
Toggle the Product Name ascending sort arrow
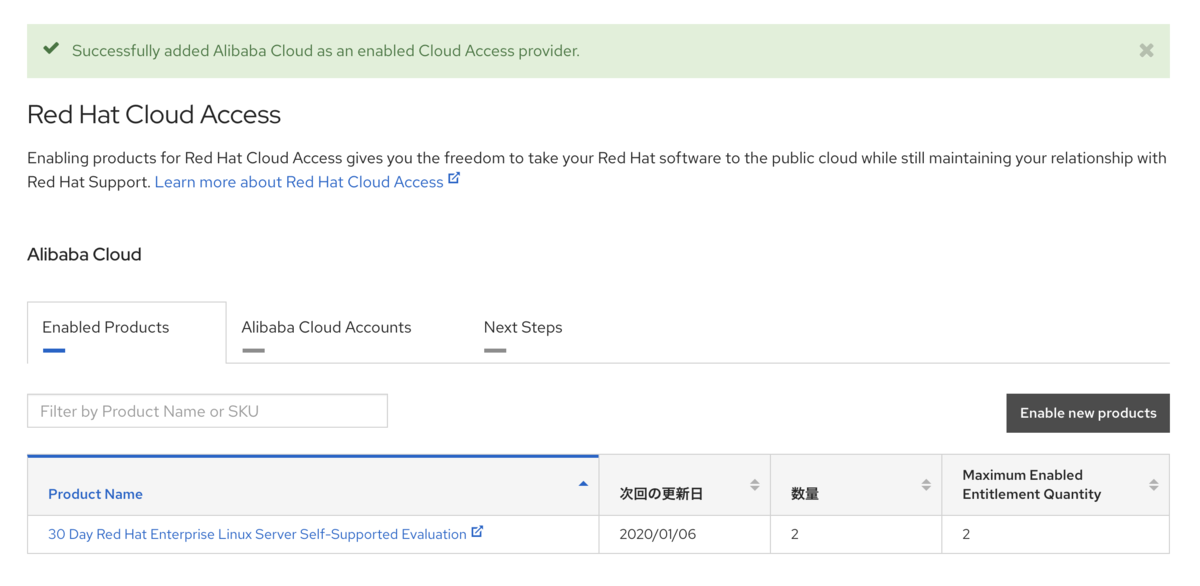[583, 484]
